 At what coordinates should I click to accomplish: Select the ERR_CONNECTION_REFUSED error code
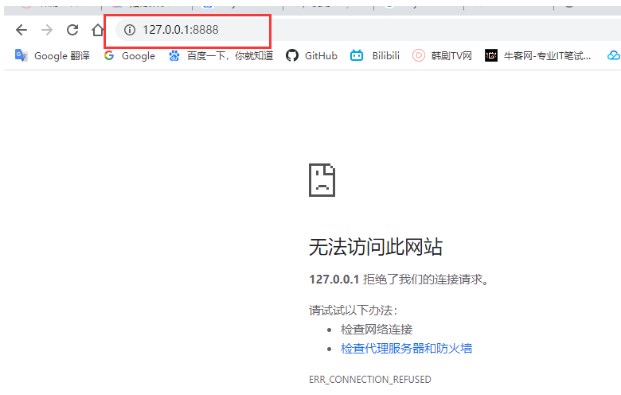370,380
